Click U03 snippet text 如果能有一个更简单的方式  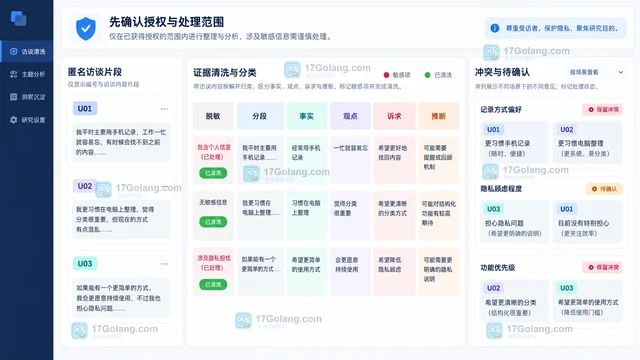coord(121,298)
